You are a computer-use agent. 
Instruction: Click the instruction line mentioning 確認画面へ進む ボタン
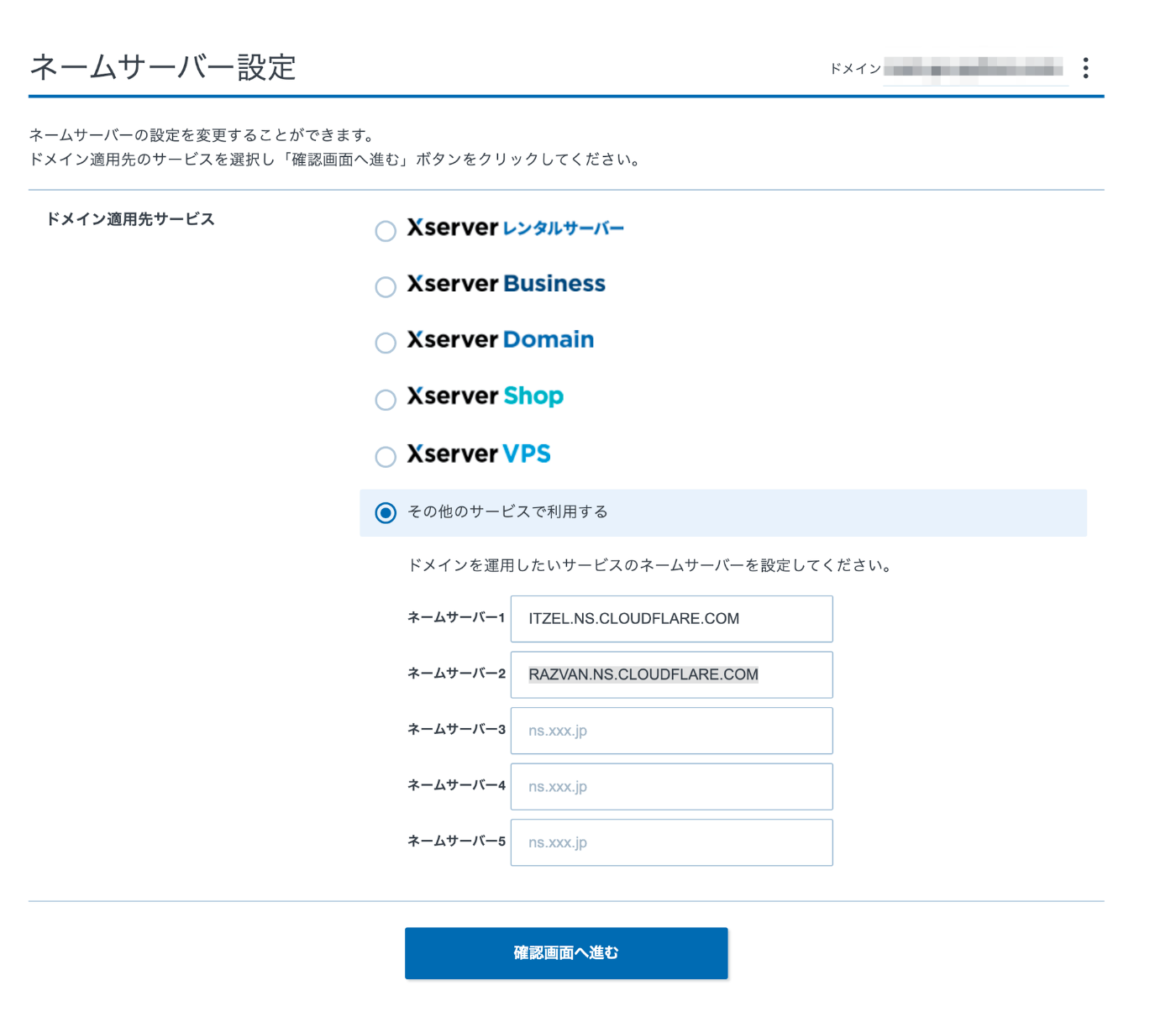tap(336, 160)
